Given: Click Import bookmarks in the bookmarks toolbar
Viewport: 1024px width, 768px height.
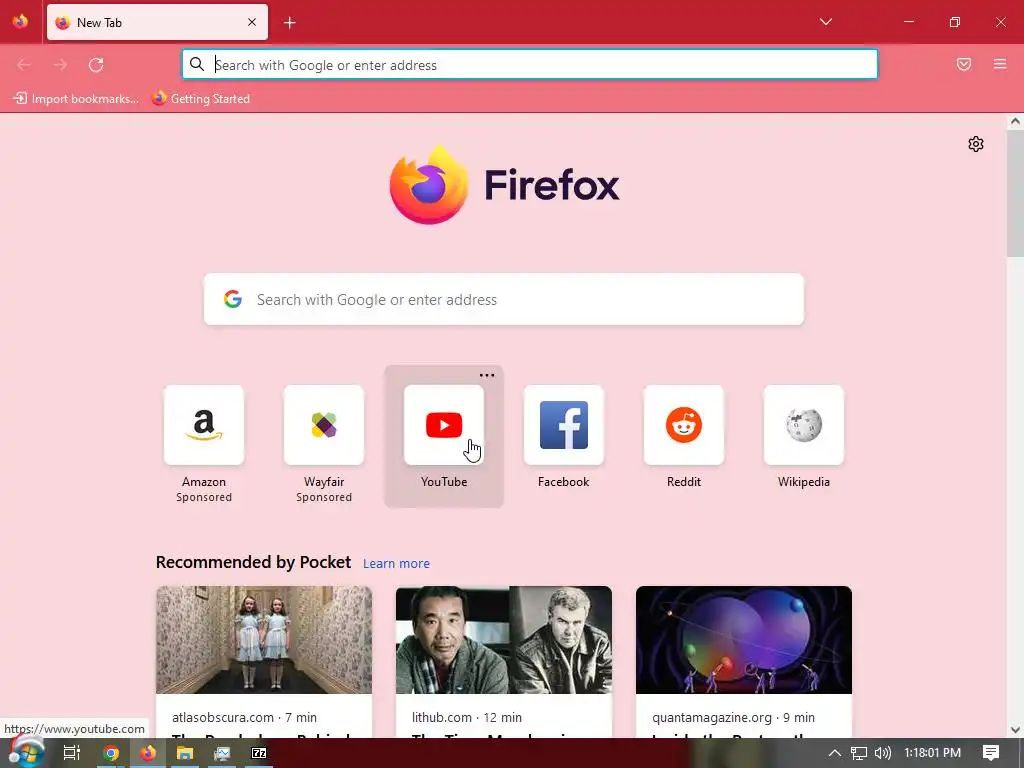Looking at the screenshot, I should pos(76,99).
